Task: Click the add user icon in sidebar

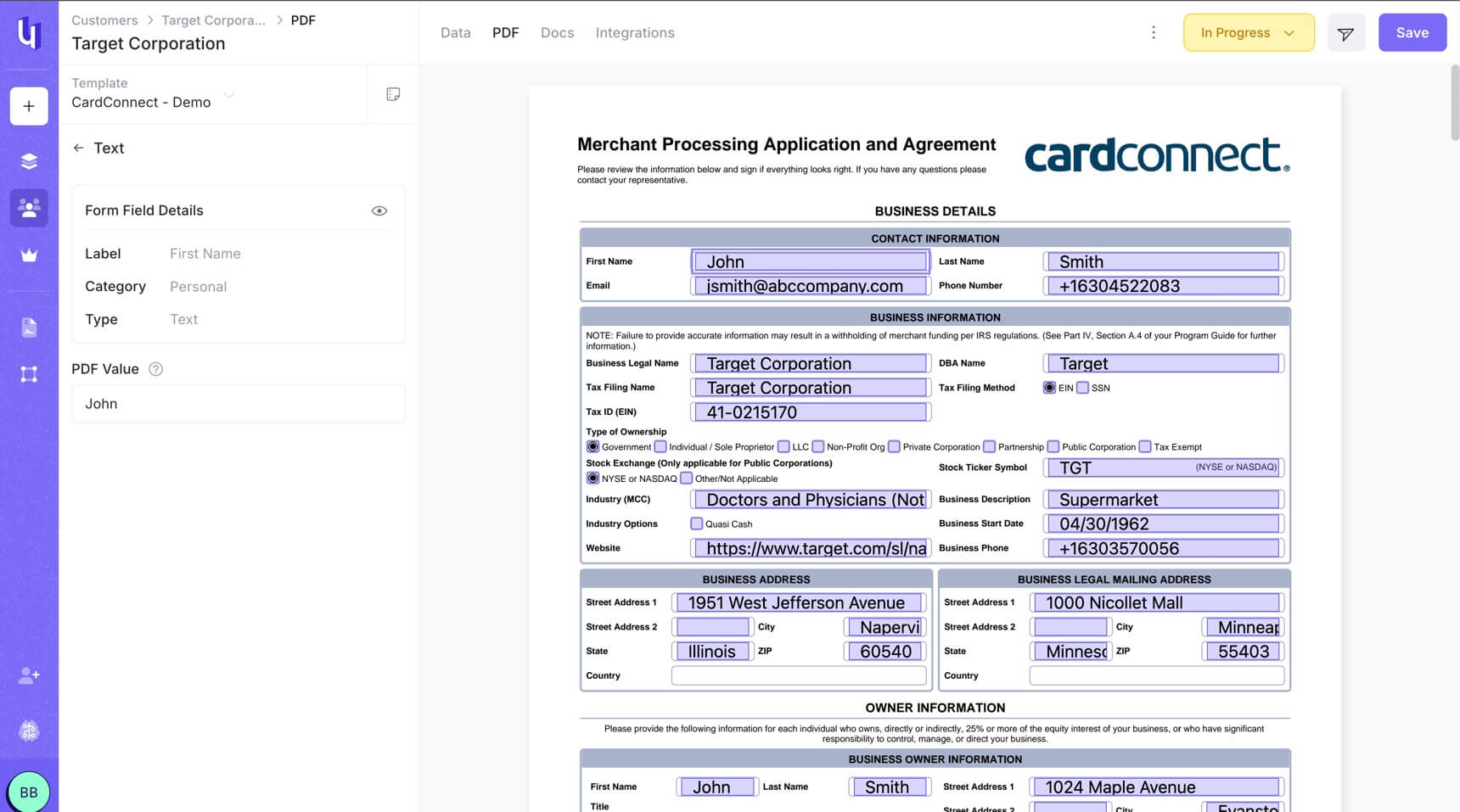Action: [29, 675]
